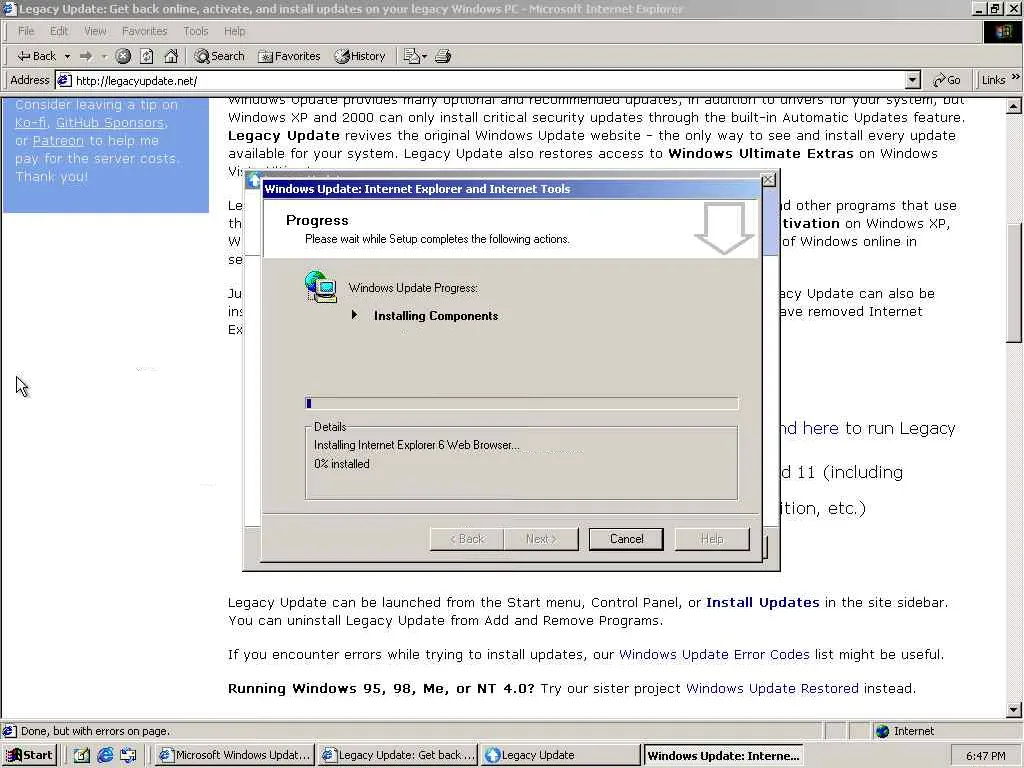Open the Search toolbar button

pyautogui.click(x=219, y=56)
